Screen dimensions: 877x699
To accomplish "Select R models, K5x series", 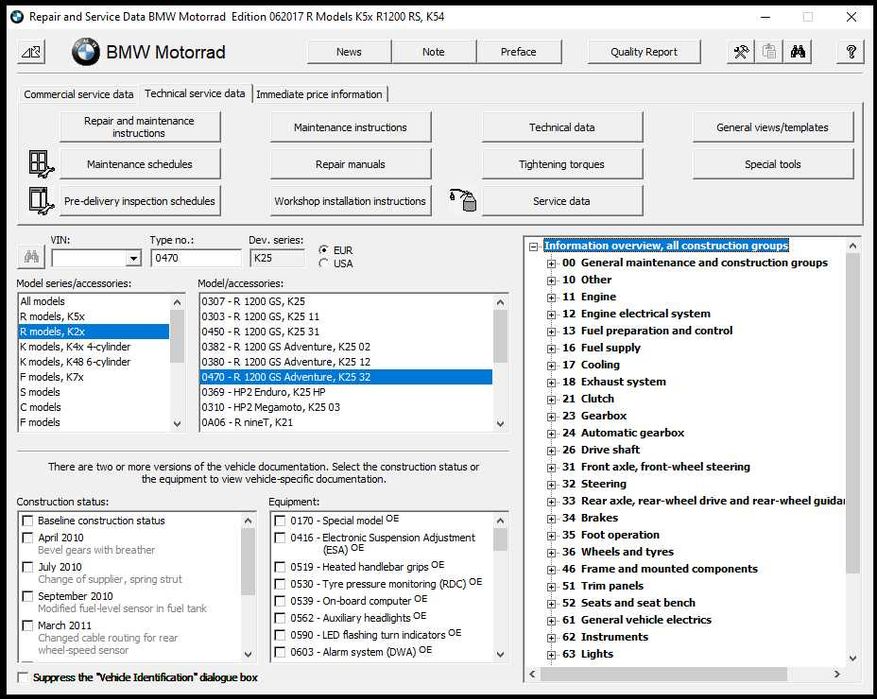I will click(x=93, y=317).
